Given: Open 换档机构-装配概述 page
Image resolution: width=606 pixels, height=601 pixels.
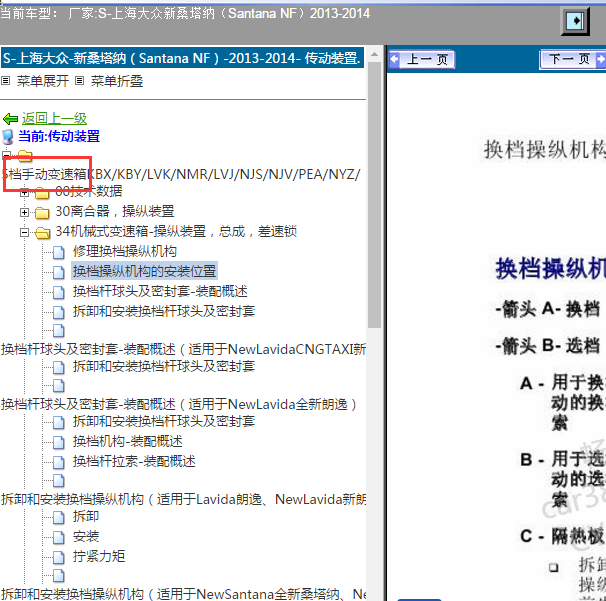Looking at the screenshot, I should (x=128, y=441).
